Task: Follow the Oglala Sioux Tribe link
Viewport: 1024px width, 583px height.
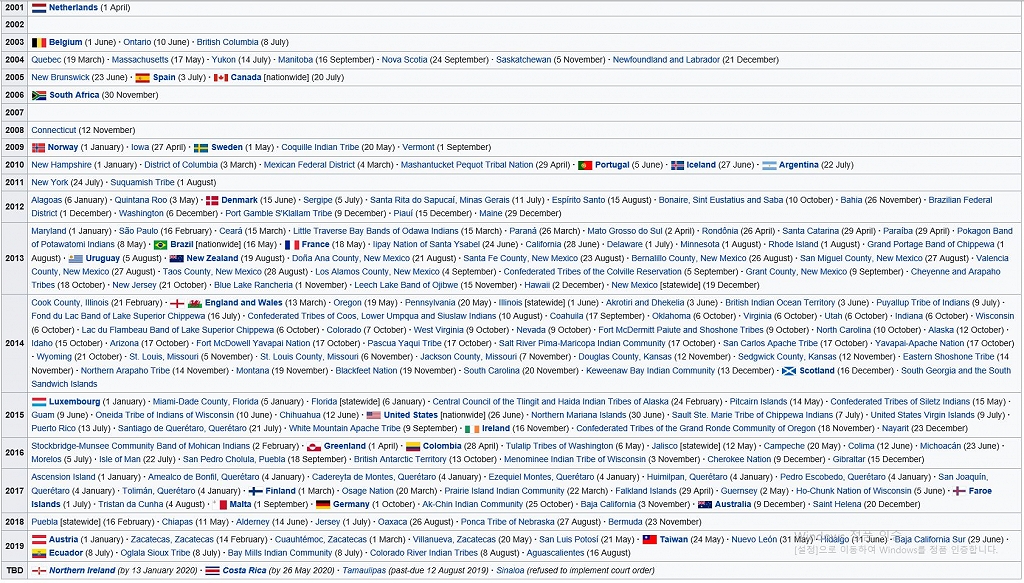Action: point(155,553)
